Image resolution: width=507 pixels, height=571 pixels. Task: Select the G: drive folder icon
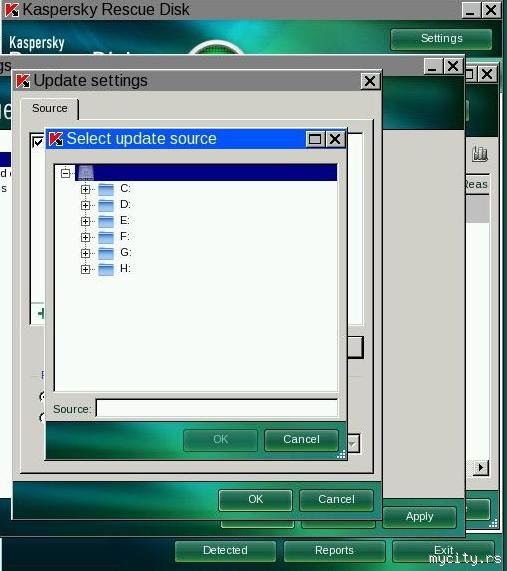(106, 253)
